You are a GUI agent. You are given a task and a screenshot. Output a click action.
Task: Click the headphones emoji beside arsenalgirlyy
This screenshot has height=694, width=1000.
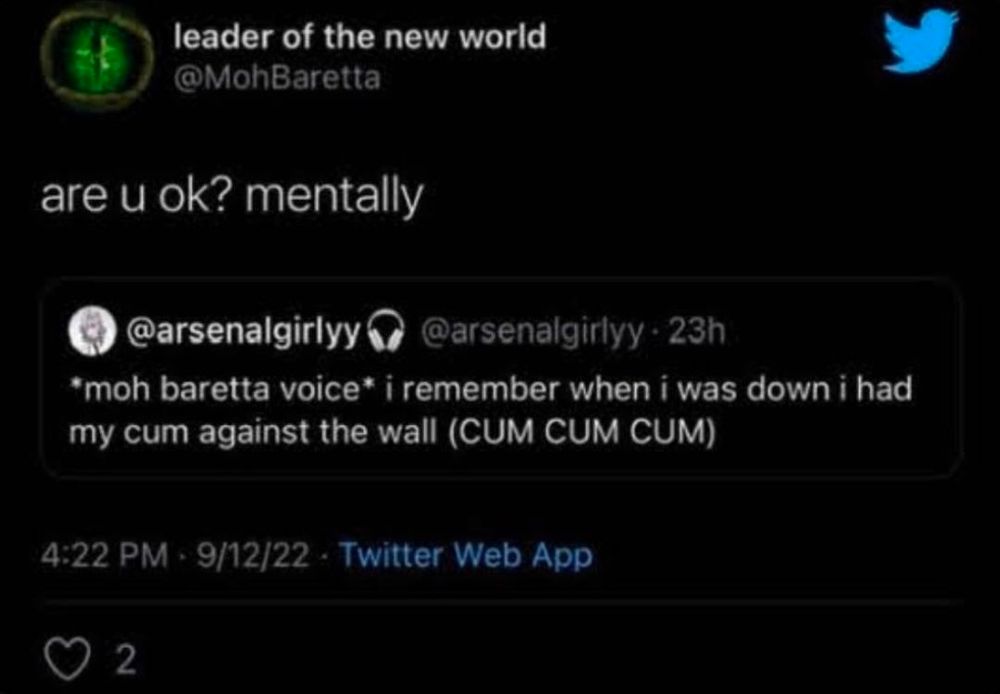tap(388, 332)
